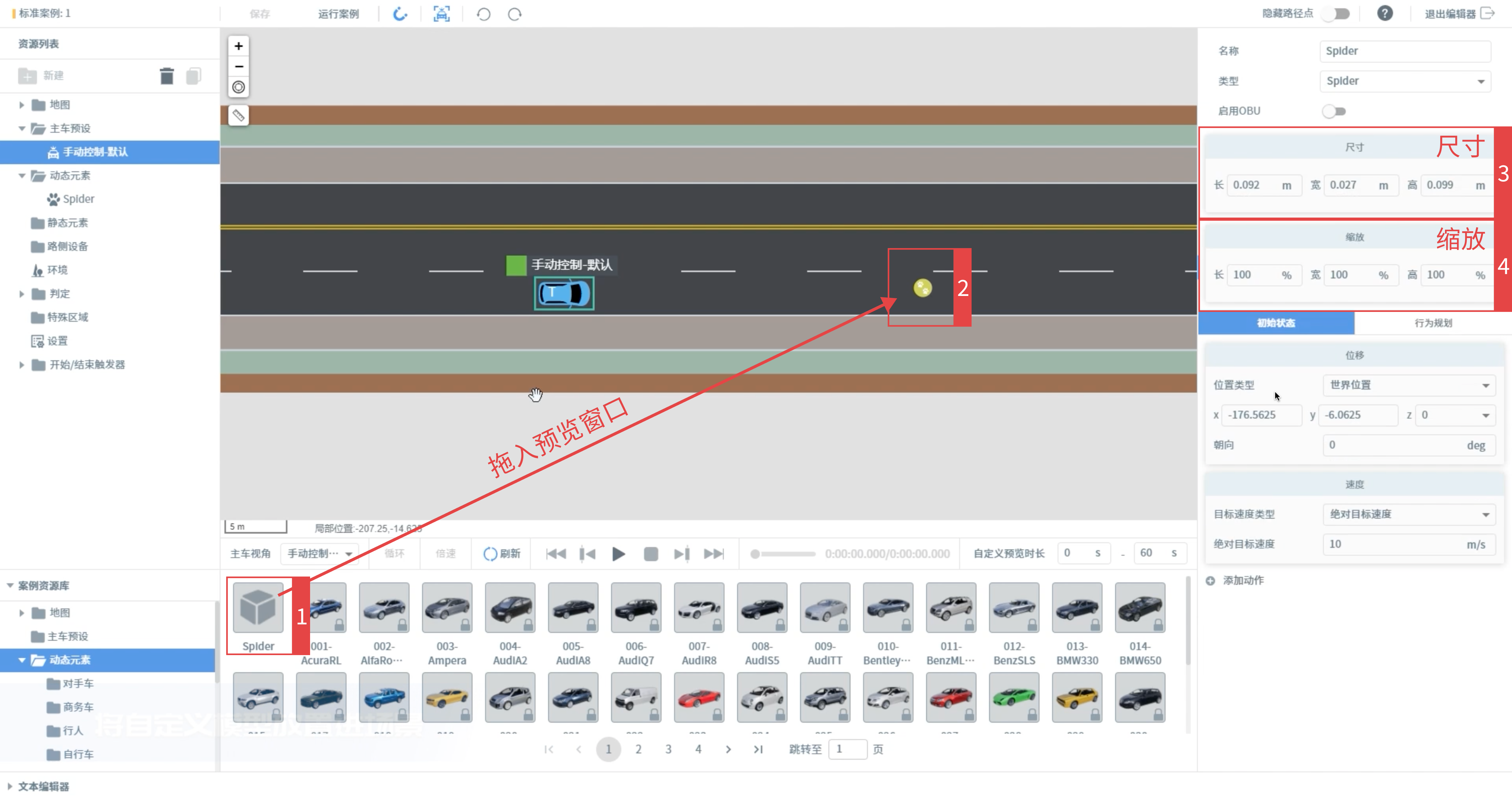This screenshot has width=1512, height=801.
Task: Play the scenario preview
Action: tap(618, 554)
